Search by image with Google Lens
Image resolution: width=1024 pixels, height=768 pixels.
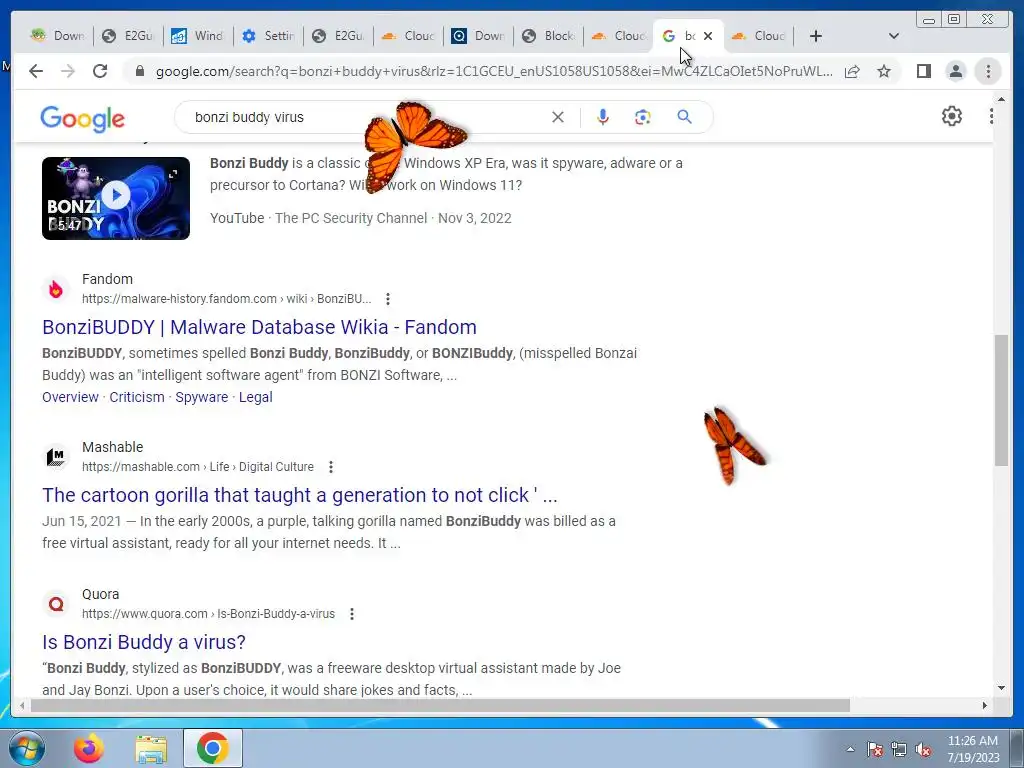pyautogui.click(x=643, y=117)
